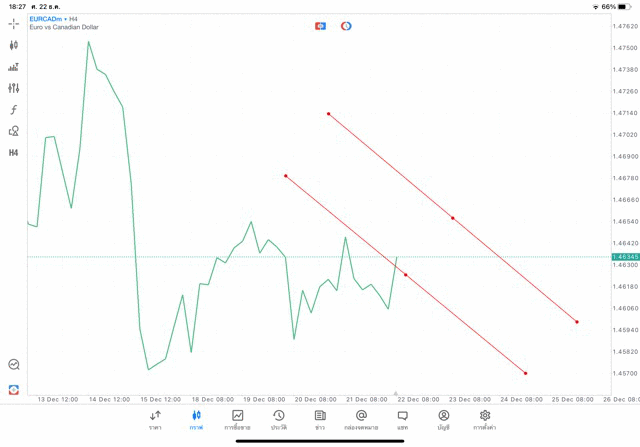Tap the colored square icon at bottom-left

(14, 389)
